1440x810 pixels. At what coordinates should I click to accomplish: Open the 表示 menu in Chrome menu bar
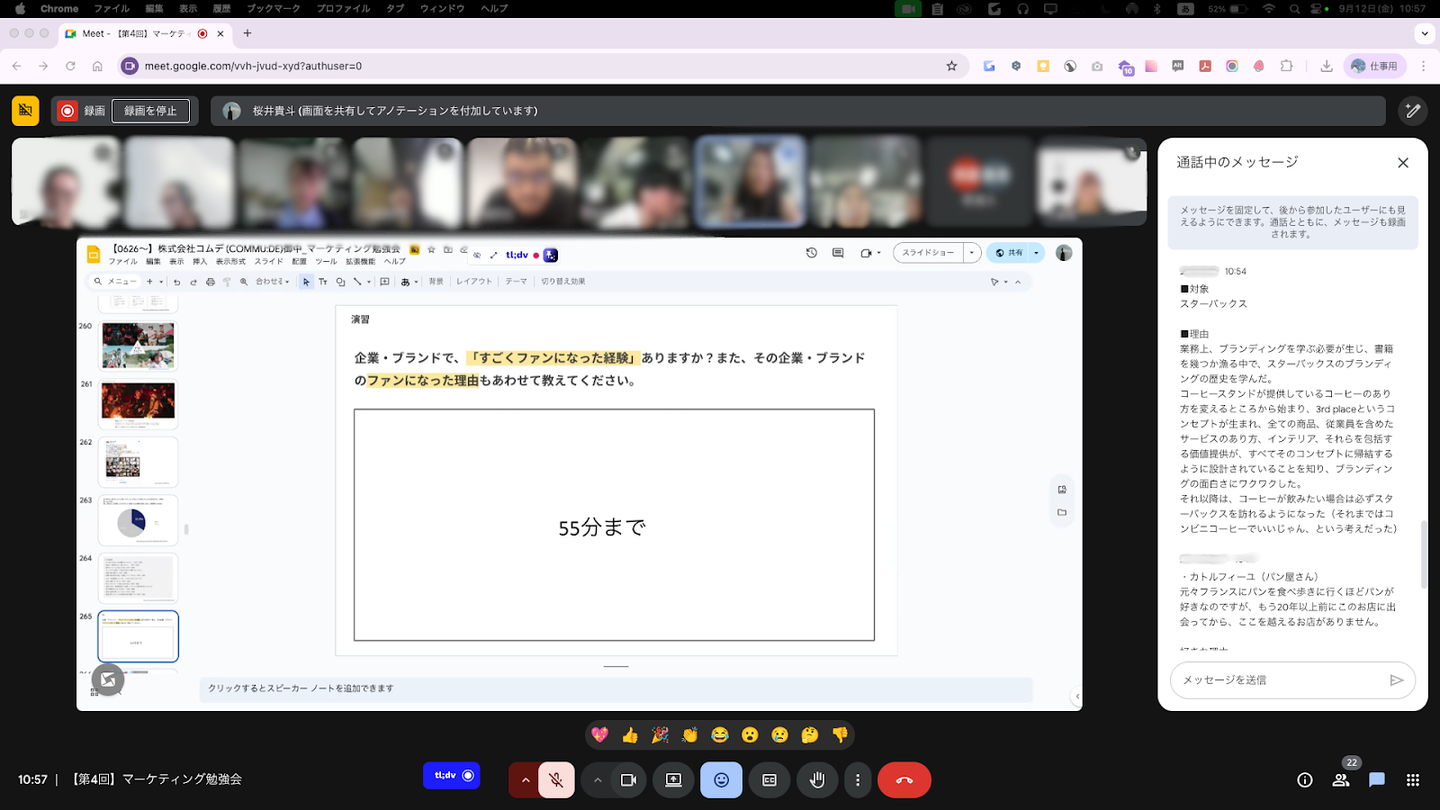click(188, 9)
